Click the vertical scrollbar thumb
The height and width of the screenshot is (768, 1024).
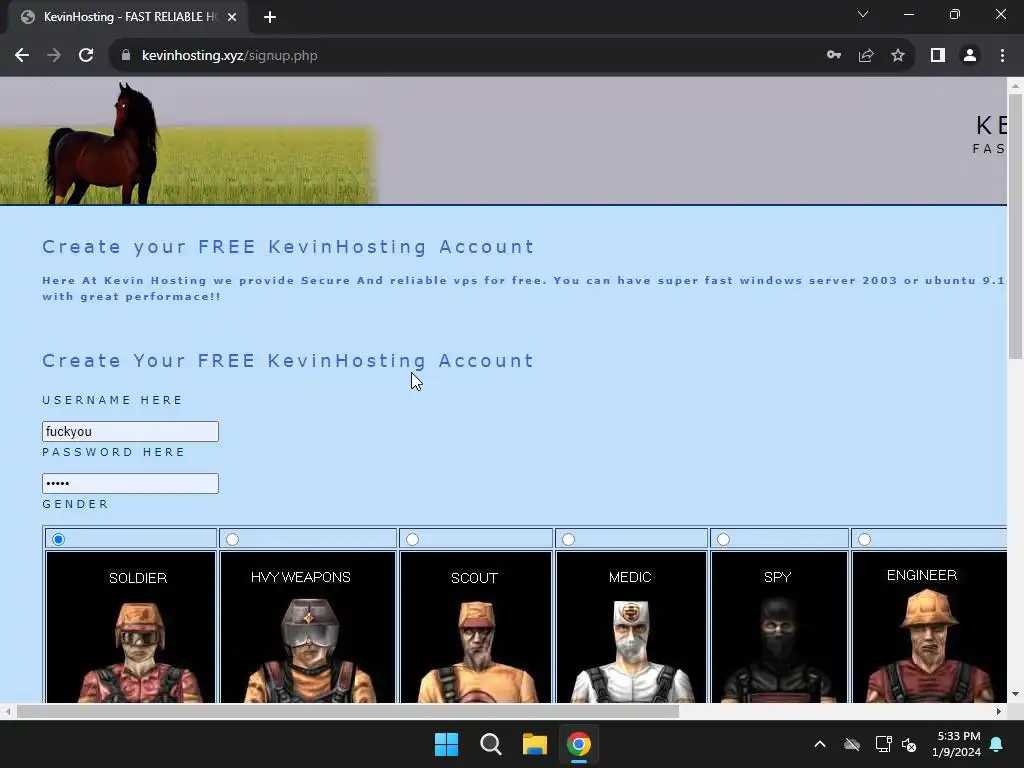[1015, 226]
